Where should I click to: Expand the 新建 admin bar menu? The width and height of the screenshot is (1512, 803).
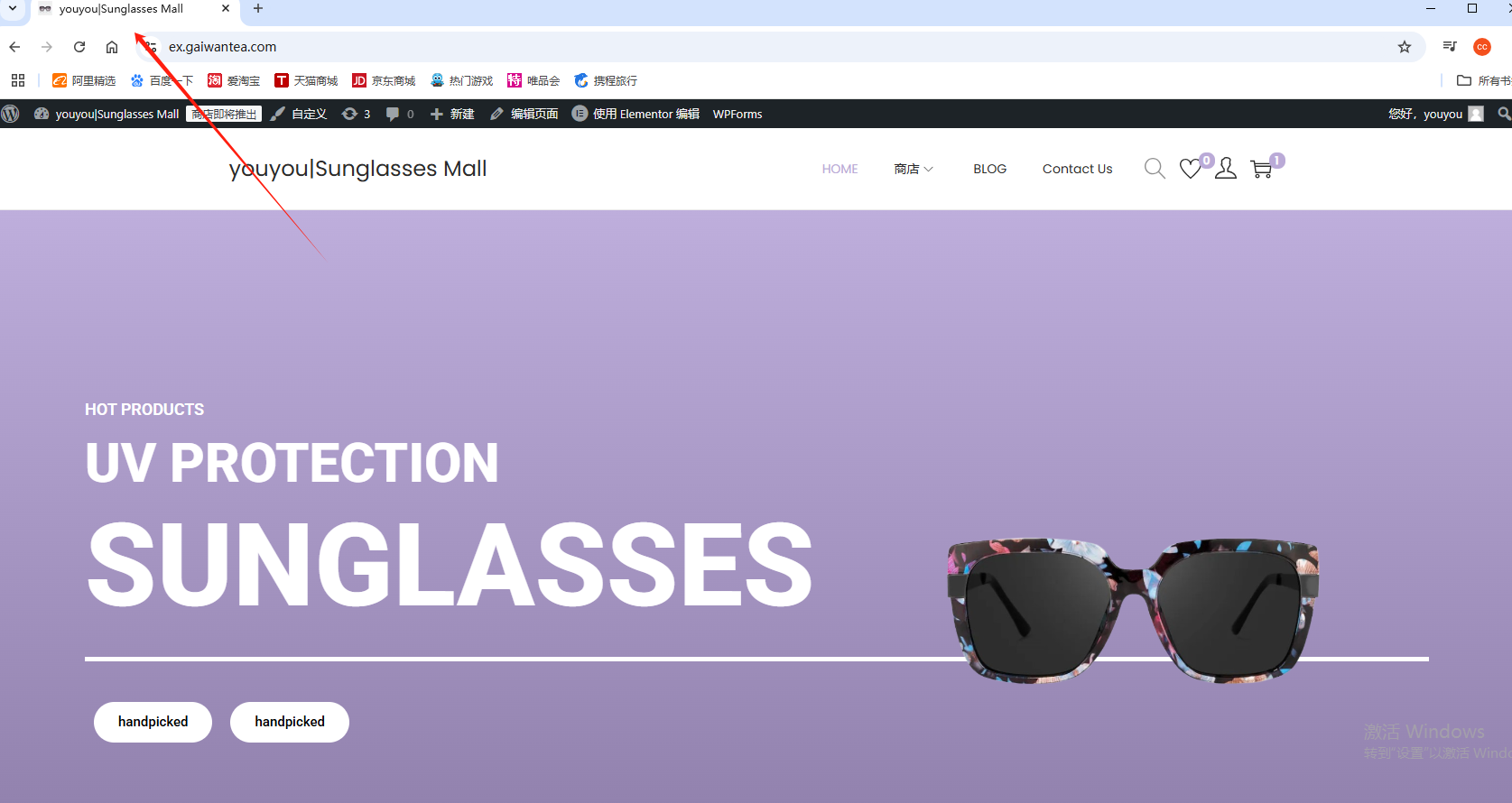point(452,114)
